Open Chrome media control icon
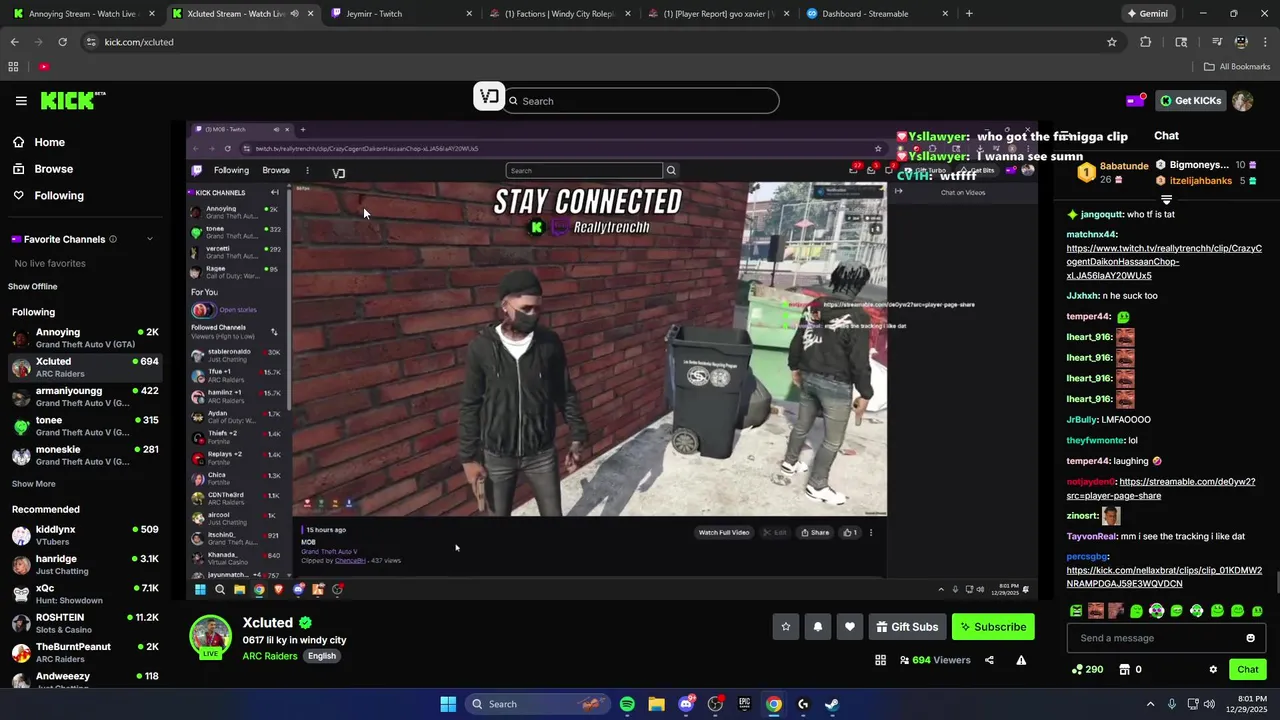1280x720 pixels. (x=1217, y=42)
